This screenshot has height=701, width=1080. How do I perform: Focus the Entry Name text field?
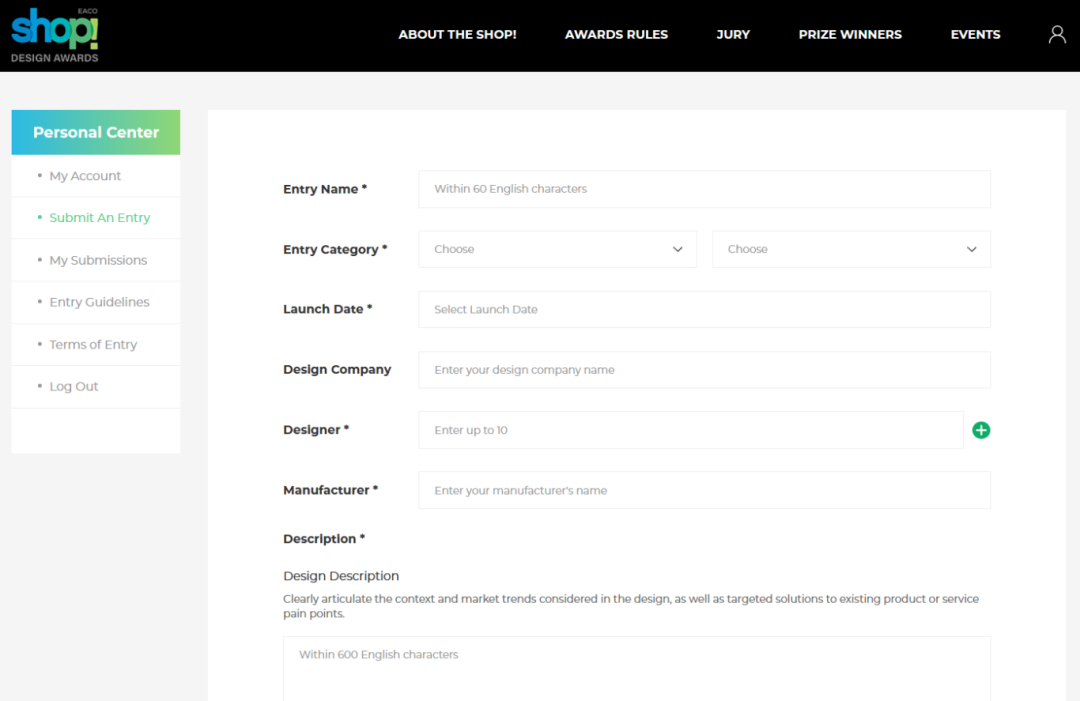click(704, 189)
